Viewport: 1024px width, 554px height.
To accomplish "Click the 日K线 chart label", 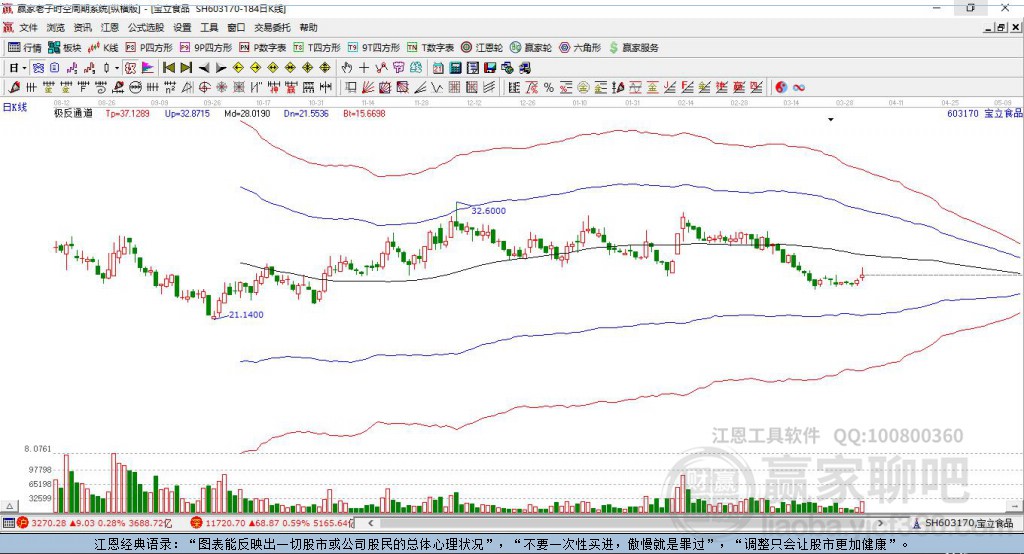I will point(15,107).
